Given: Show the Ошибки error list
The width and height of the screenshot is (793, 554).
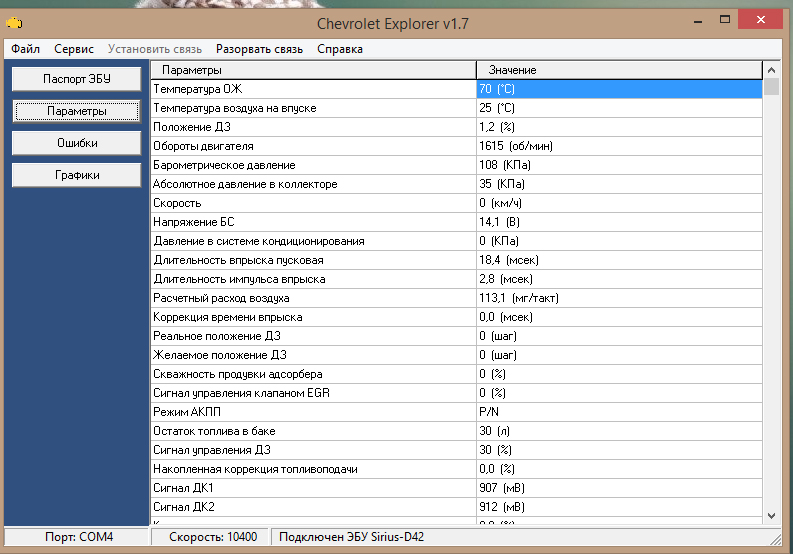Looking at the screenshot, I should [x=76, y=143].
